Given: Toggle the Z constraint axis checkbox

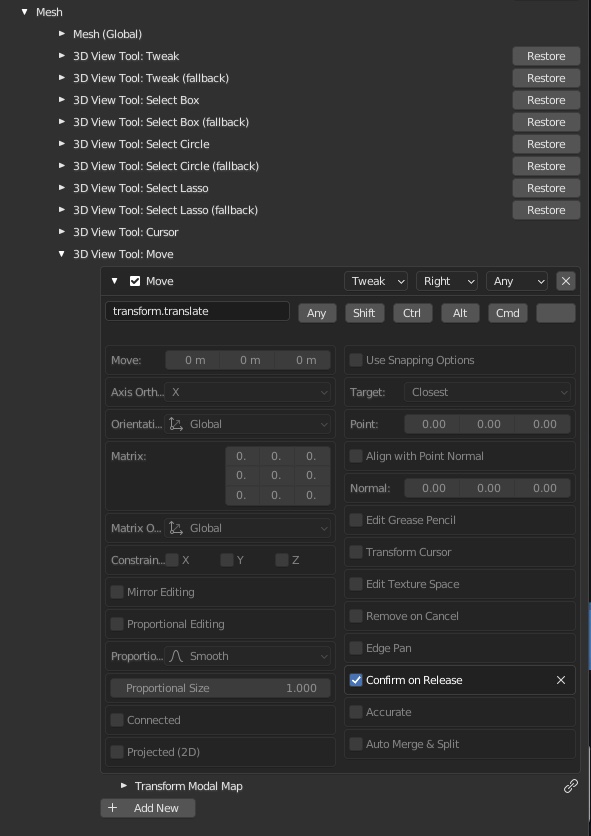Looking at the screenshot, I should click(x=282, y=560).
